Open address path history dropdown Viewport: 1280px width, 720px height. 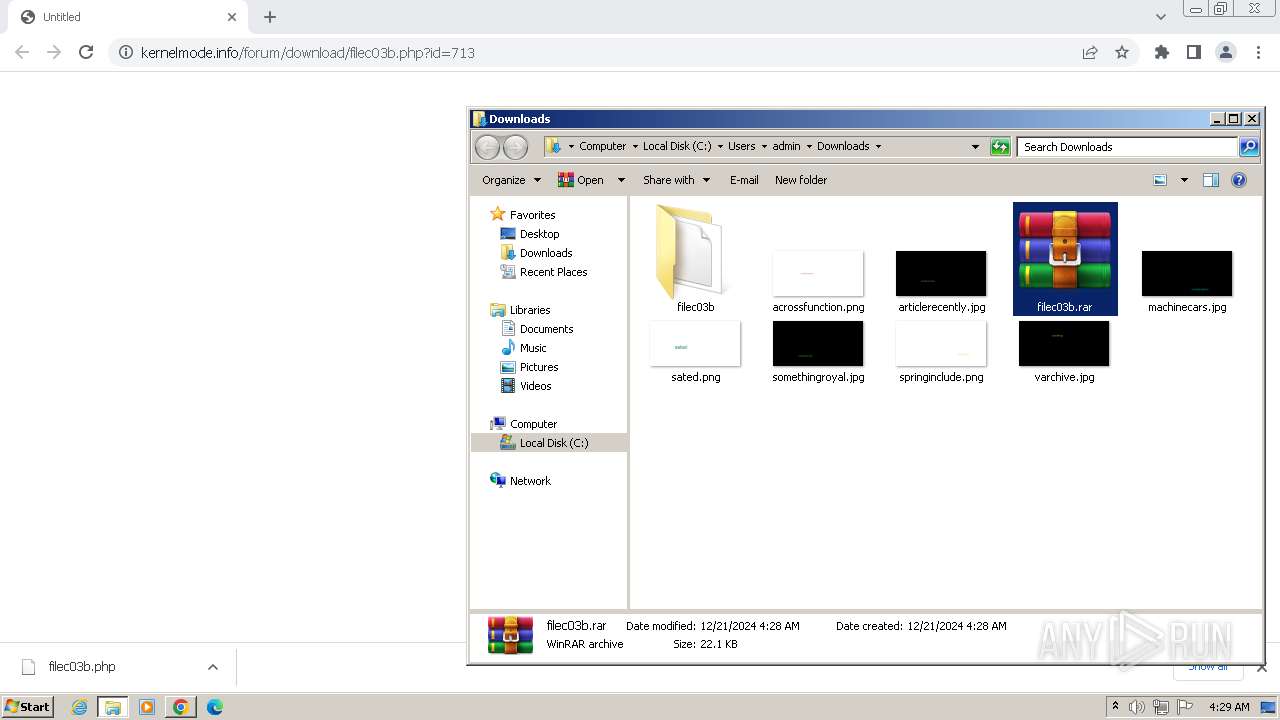975,147
